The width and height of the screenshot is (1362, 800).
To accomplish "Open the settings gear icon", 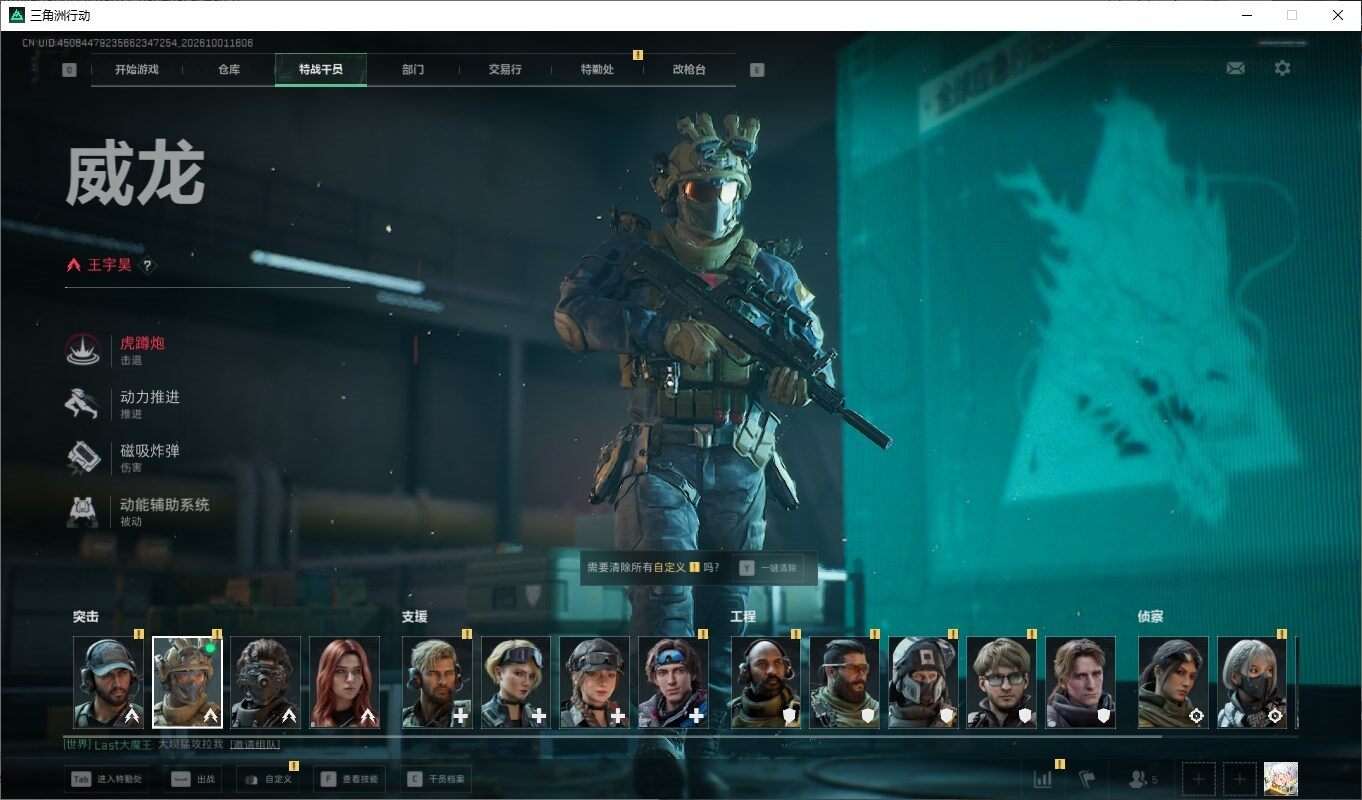I will pyautogui.click(x=1282, y=68).
